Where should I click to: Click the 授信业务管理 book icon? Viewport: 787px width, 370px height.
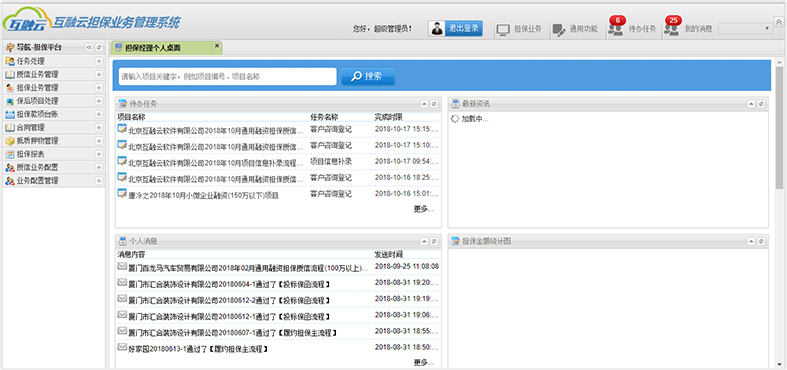[x=10, y=74]
